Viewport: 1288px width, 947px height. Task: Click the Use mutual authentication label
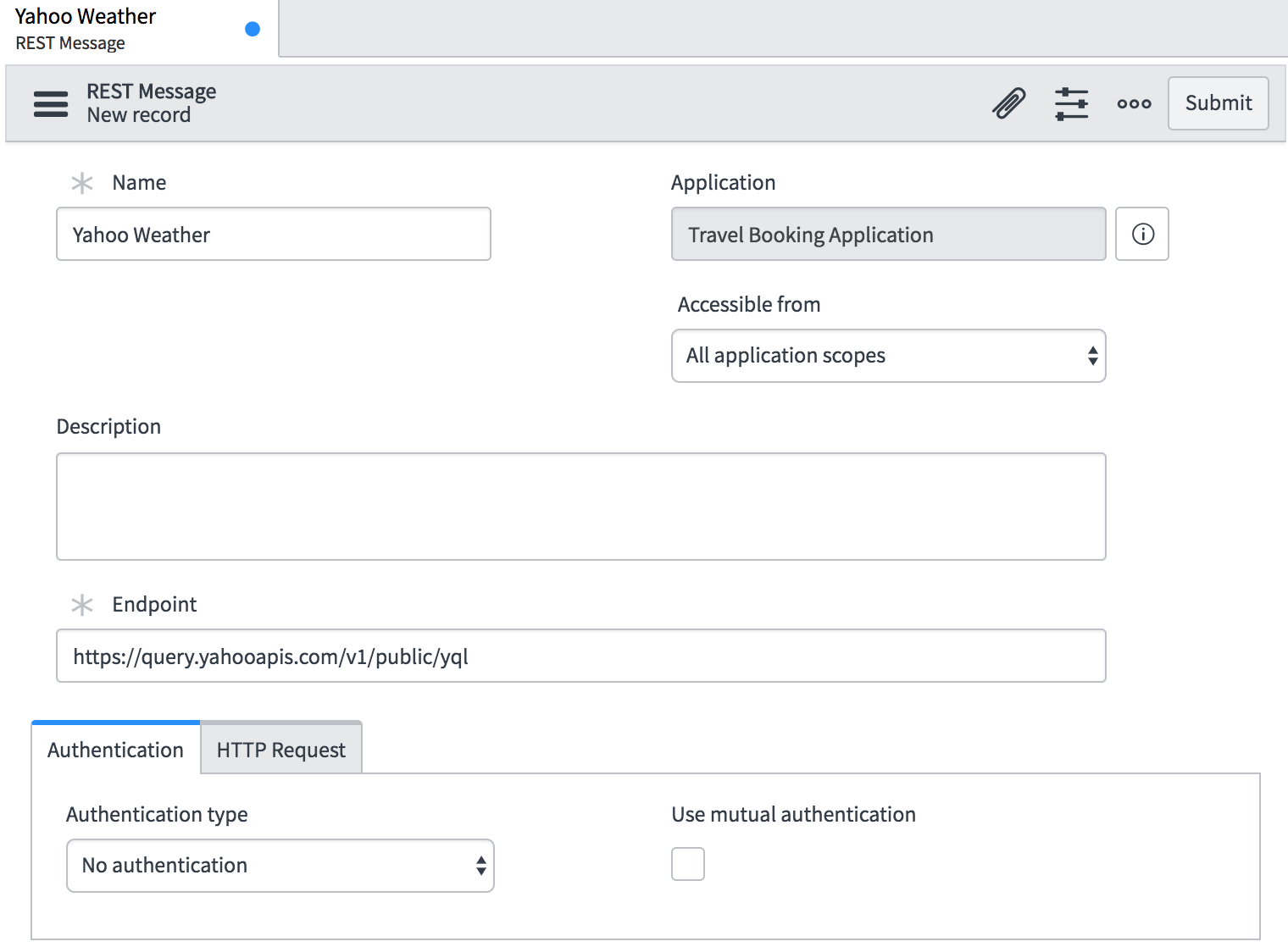793,814
